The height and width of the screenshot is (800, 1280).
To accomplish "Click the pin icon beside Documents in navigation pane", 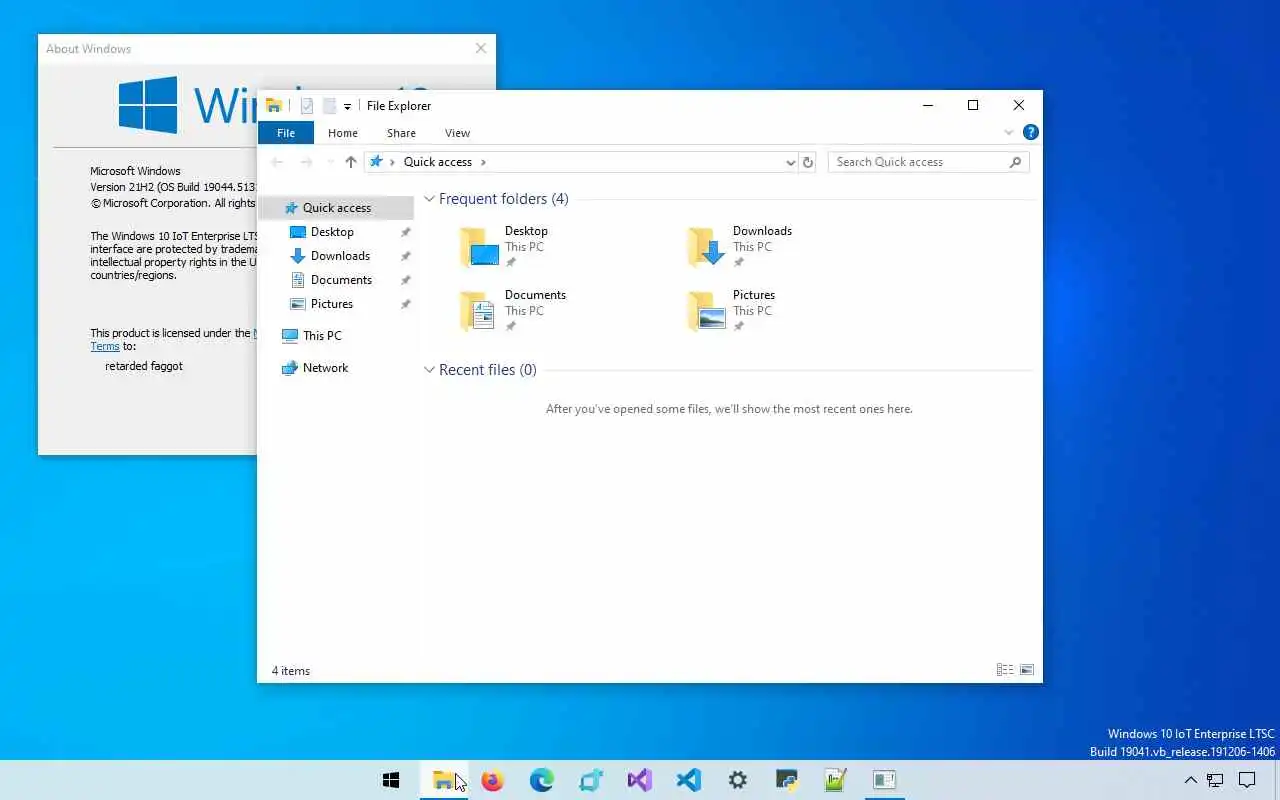I will pyautogui.click(x=405, y=280).
